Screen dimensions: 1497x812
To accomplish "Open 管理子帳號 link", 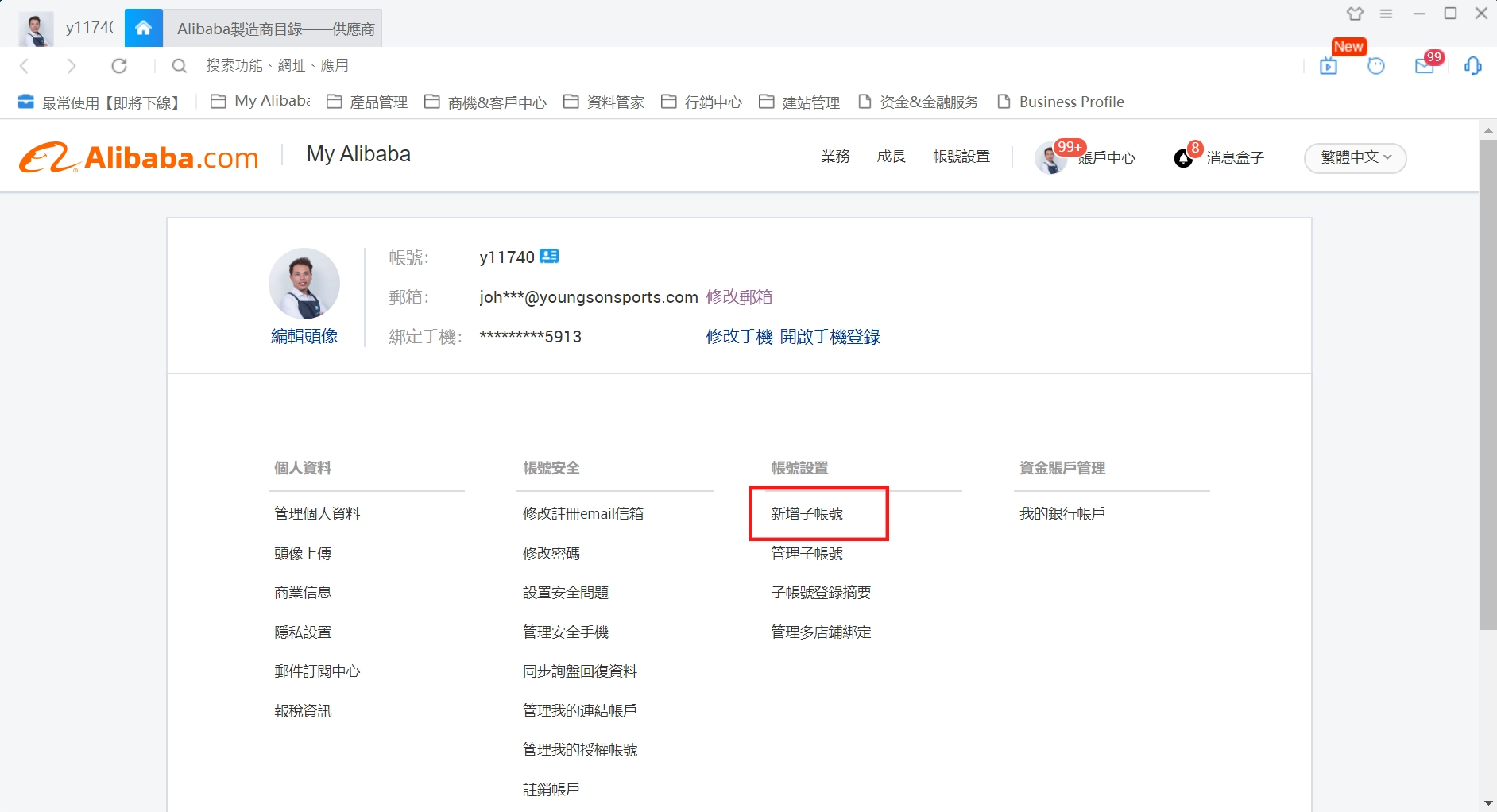I will click(x=807, y=553).
